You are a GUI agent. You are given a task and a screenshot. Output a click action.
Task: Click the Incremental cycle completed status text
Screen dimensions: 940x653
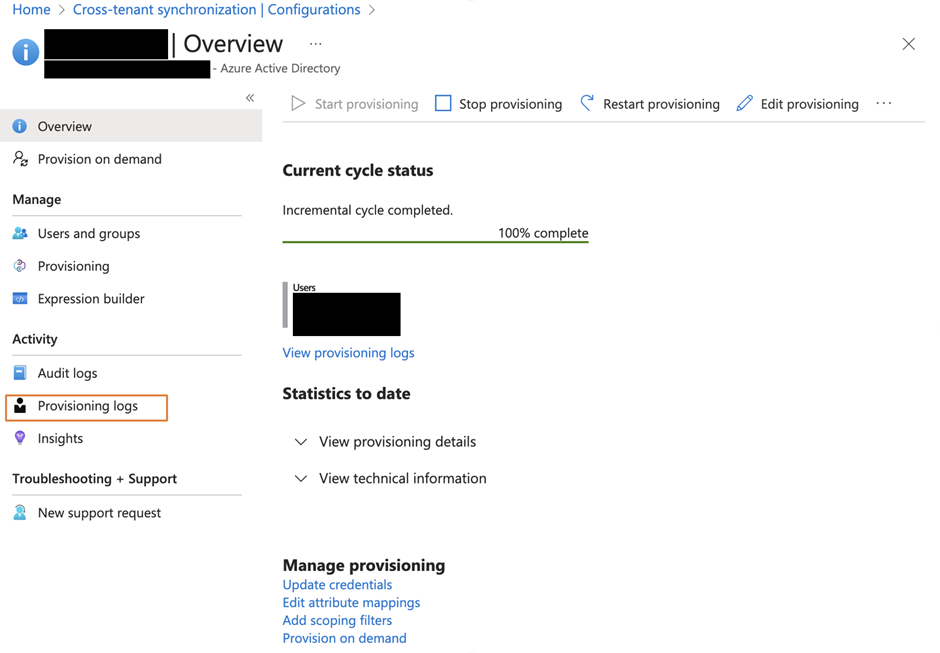pyautogui.click(x=367, y=210)
